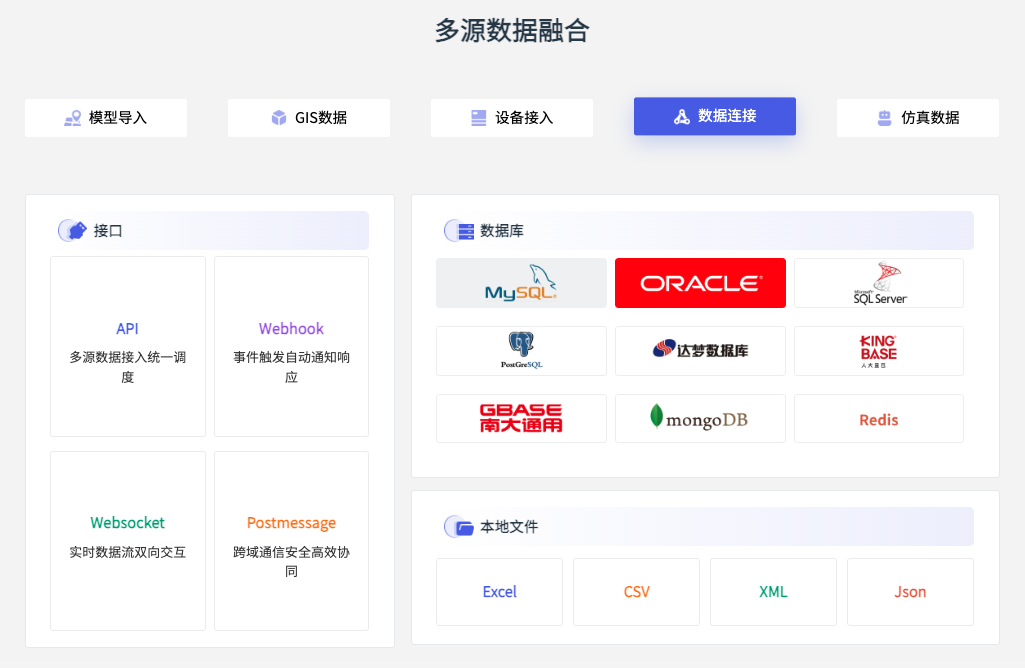Pick the GBASE 南大通用 logo
Image resolution: width=1025 pixels, height=668 pixels.
click(521, 418)
